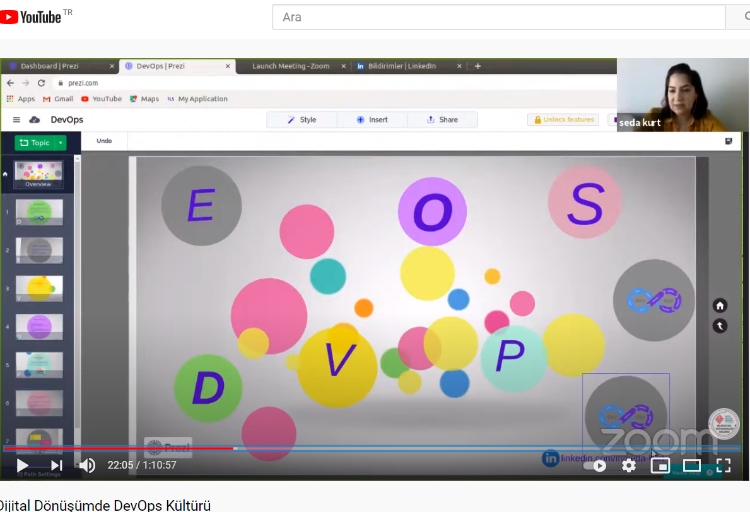Open the player settings gear
Image resolution: width=750 pixels, height=512 pixels.
click(x=628, y=465)
